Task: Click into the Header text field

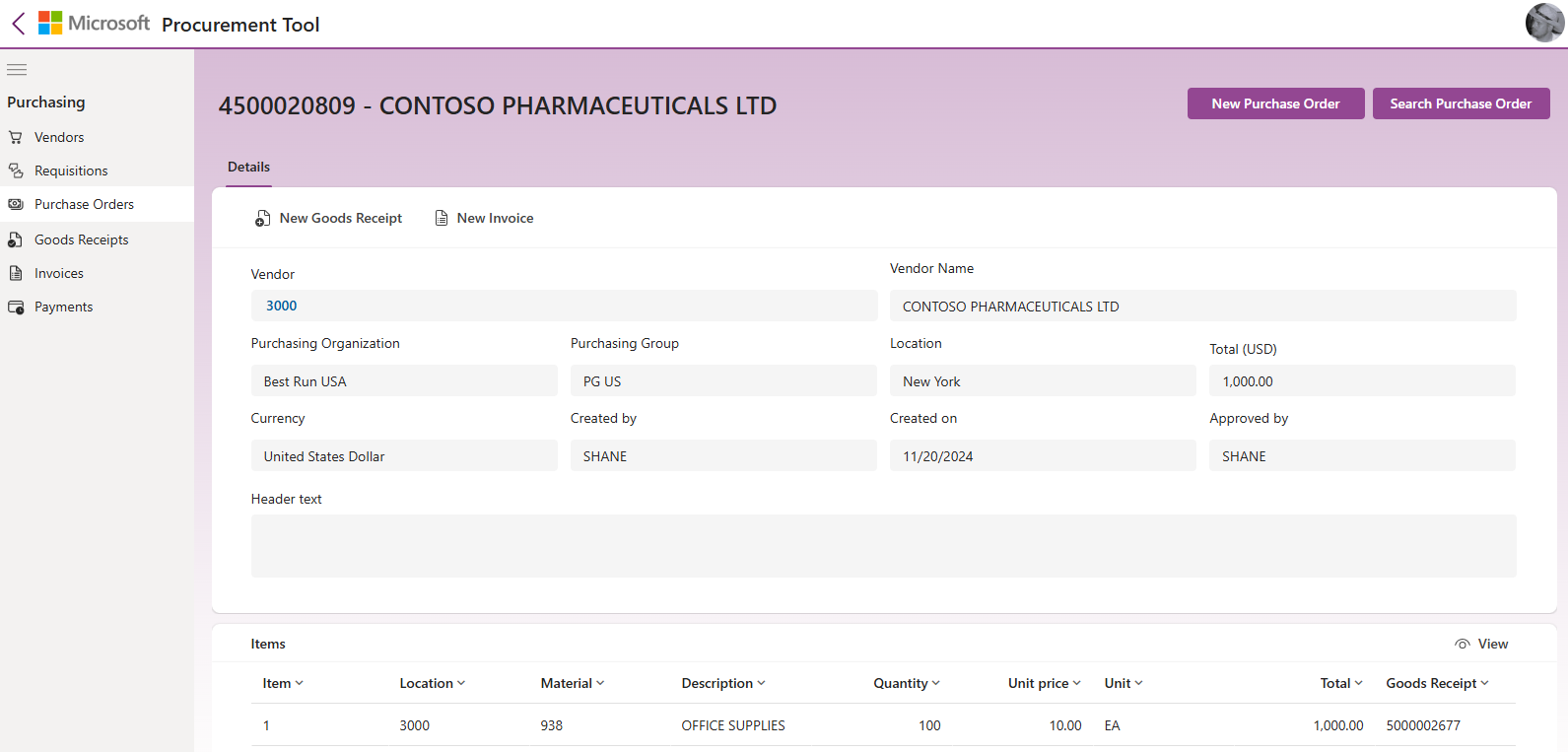Action: 883,546
